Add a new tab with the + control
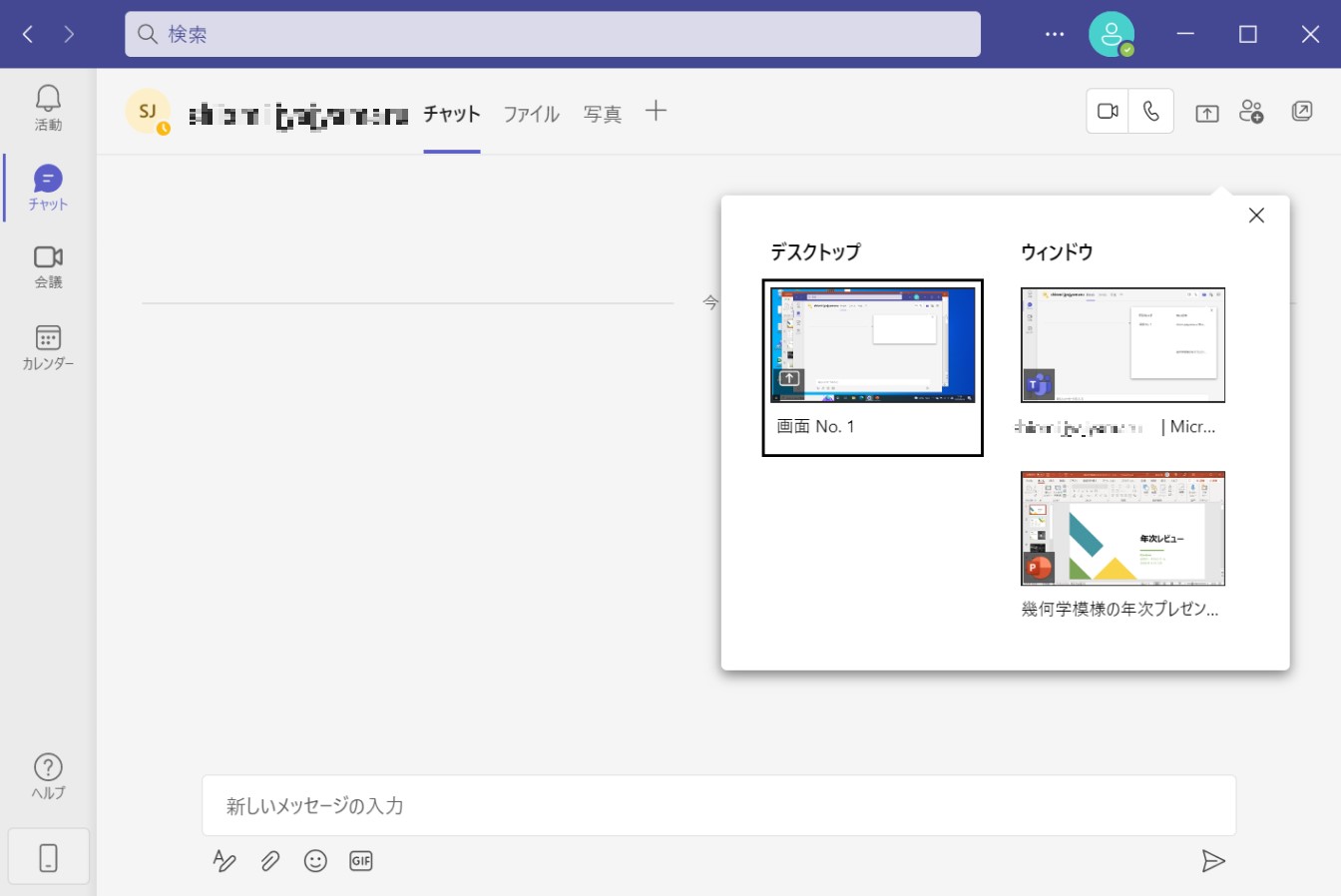The image size is (1341, 896). point(656,112)
